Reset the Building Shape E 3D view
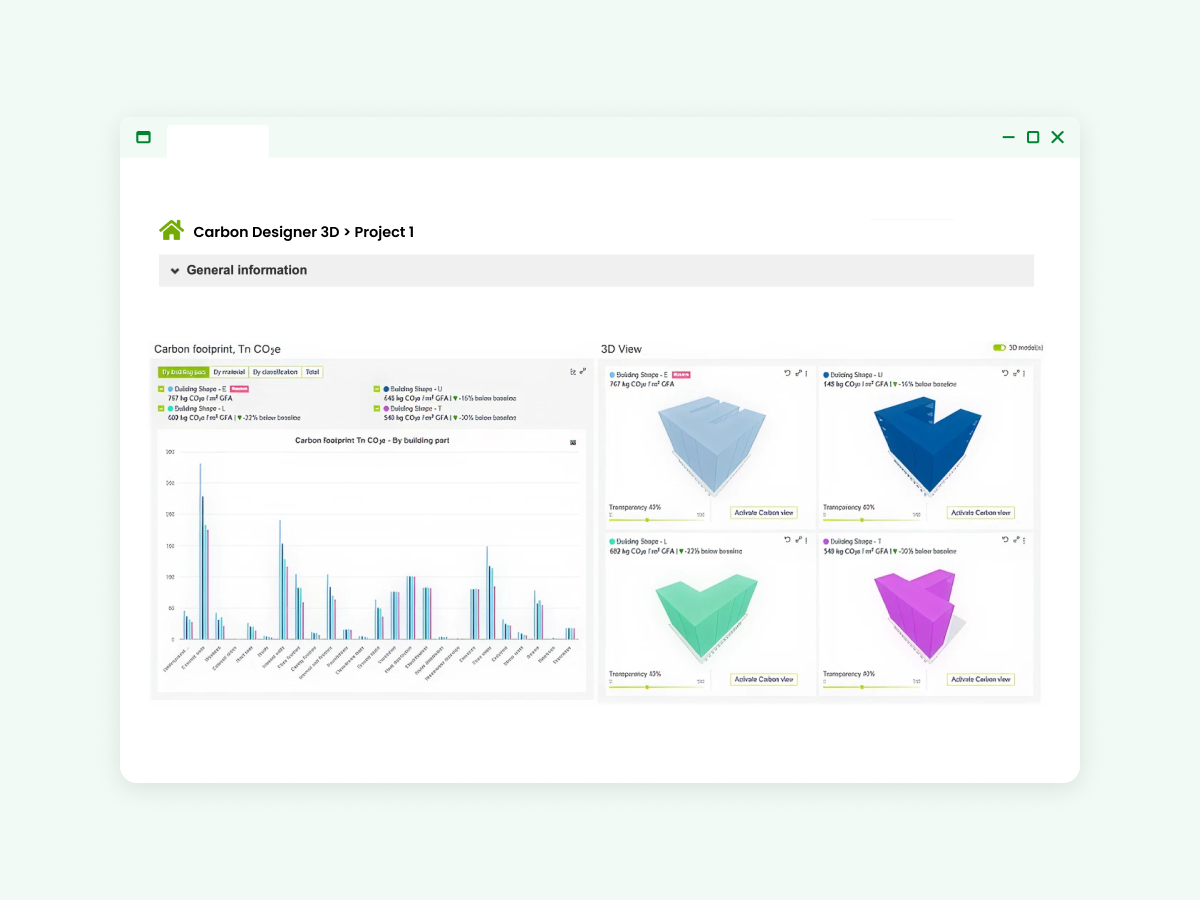The width and height of the screenshot is (1200, 900). coord(787,373)
